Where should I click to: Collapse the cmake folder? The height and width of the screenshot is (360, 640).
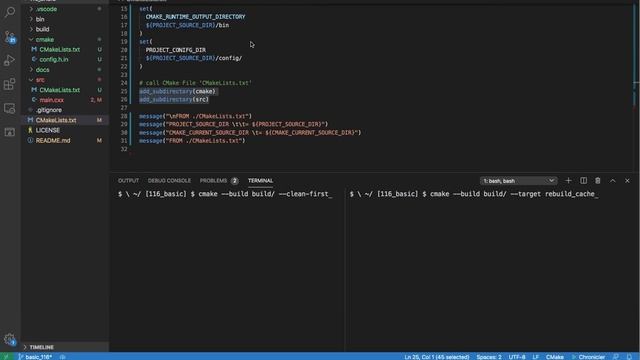pyautogui.click(x=44, y=40)
